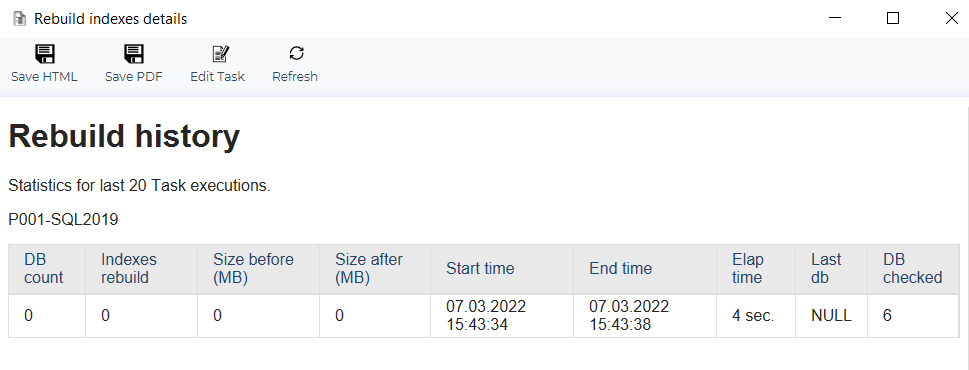Click the NULL value in the Last db column

click(x=831, y=316)
